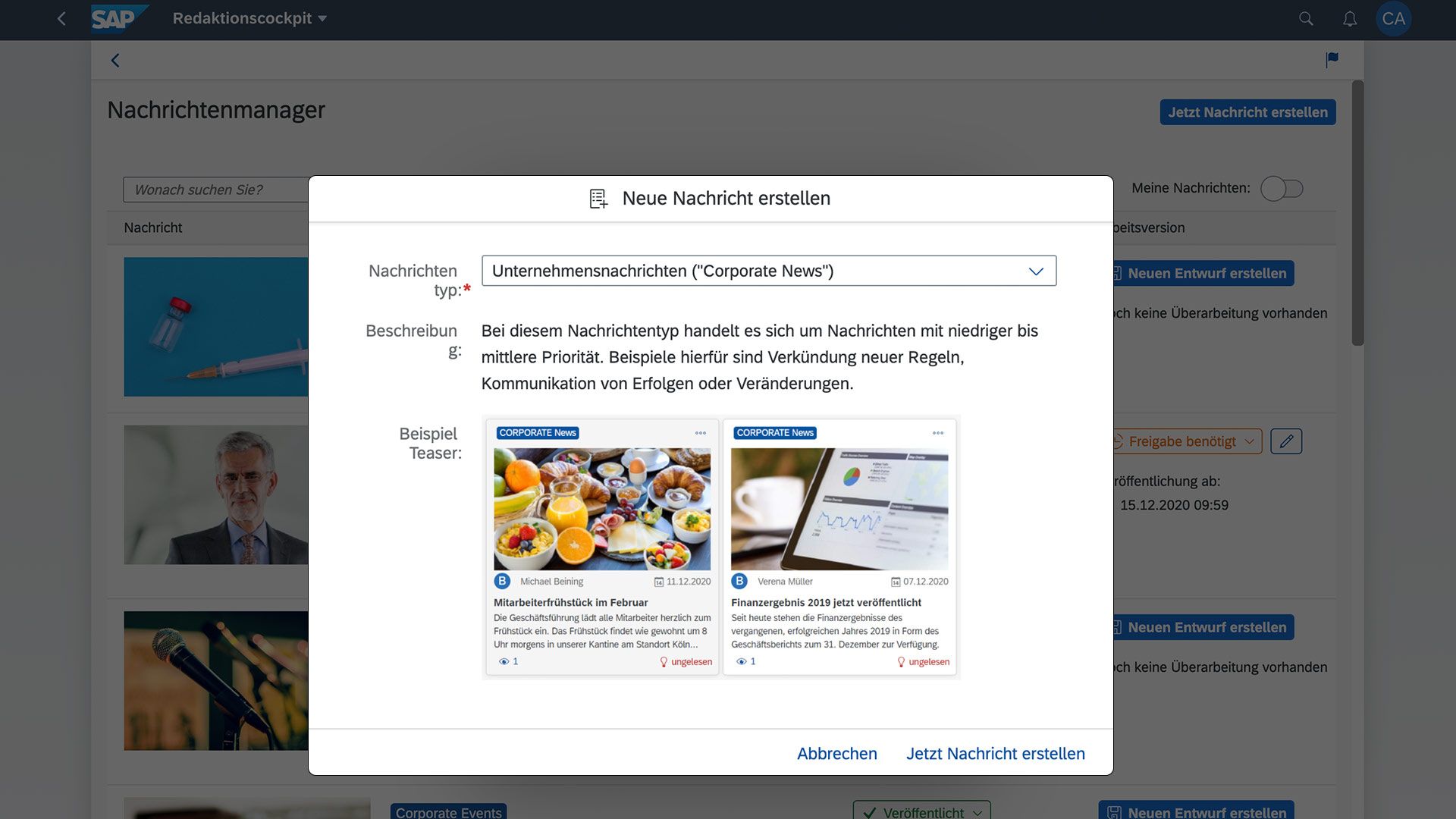Click Abbrechen to cancel the dialog
Viewport: 1456px width, 819px height.
pos(836,753)
